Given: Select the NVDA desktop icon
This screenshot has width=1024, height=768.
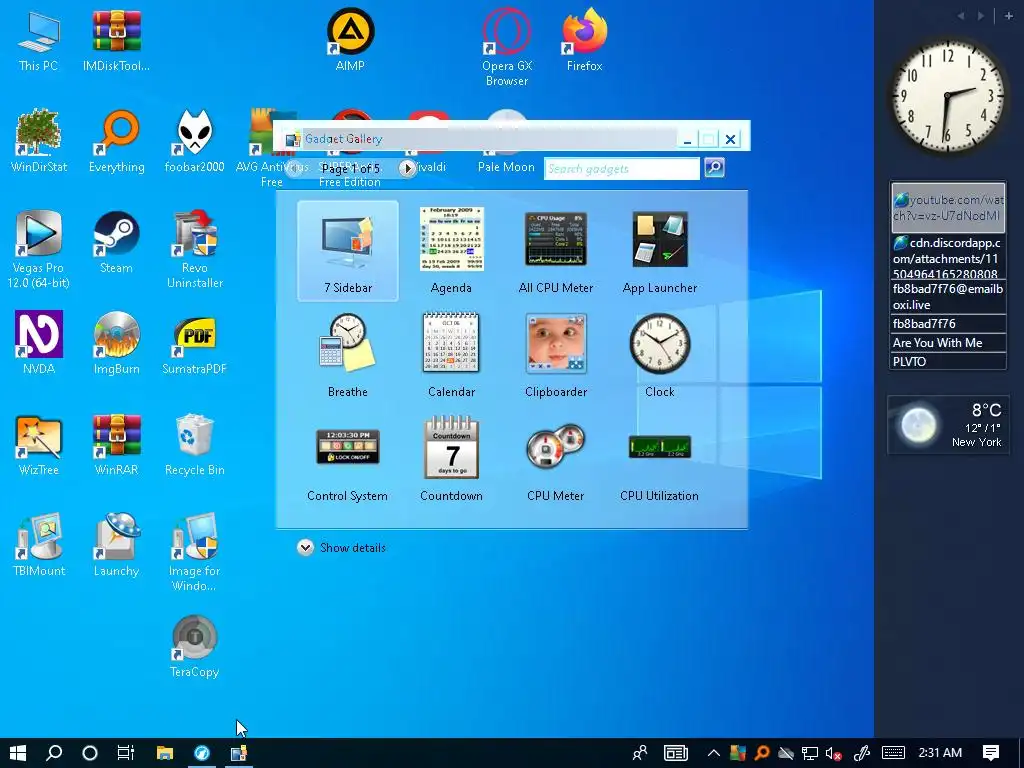Looking at the screenshot, I should (39, 343).
